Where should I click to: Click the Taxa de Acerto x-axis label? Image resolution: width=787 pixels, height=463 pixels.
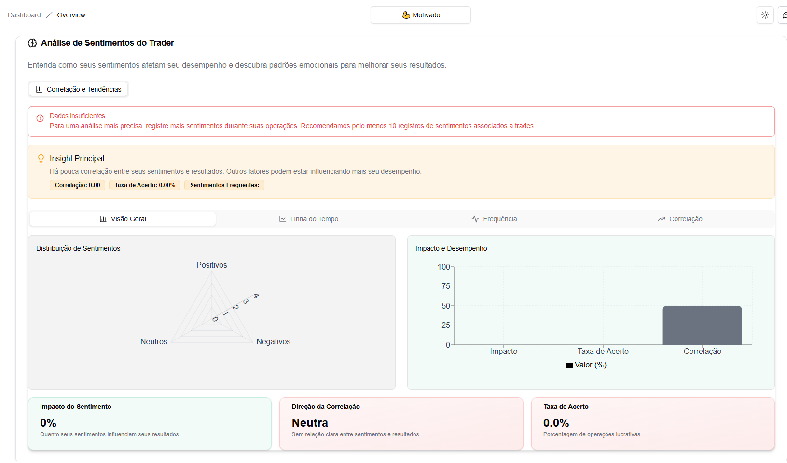(x=603, y=352)
